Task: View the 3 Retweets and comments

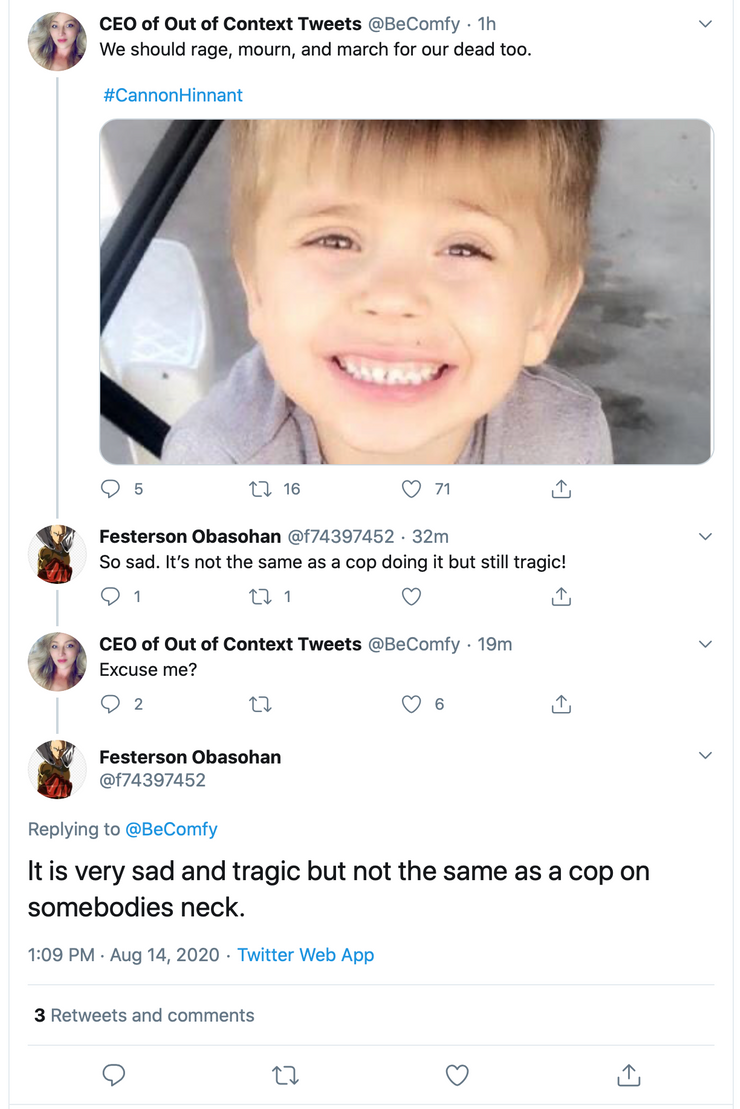Action: 144,1015
